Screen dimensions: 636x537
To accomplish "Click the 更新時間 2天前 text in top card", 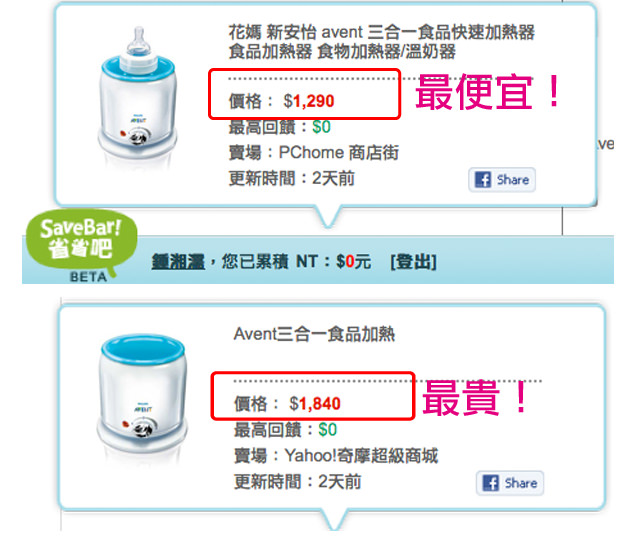I will point(291,178).
